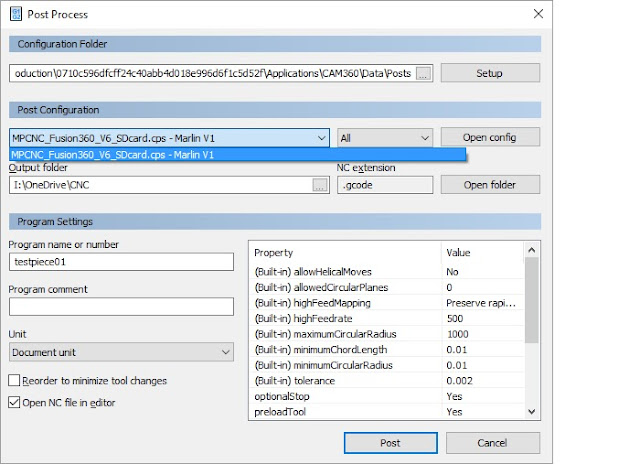Click the Cancel button
Screen dimensions: 640x464
493,443
